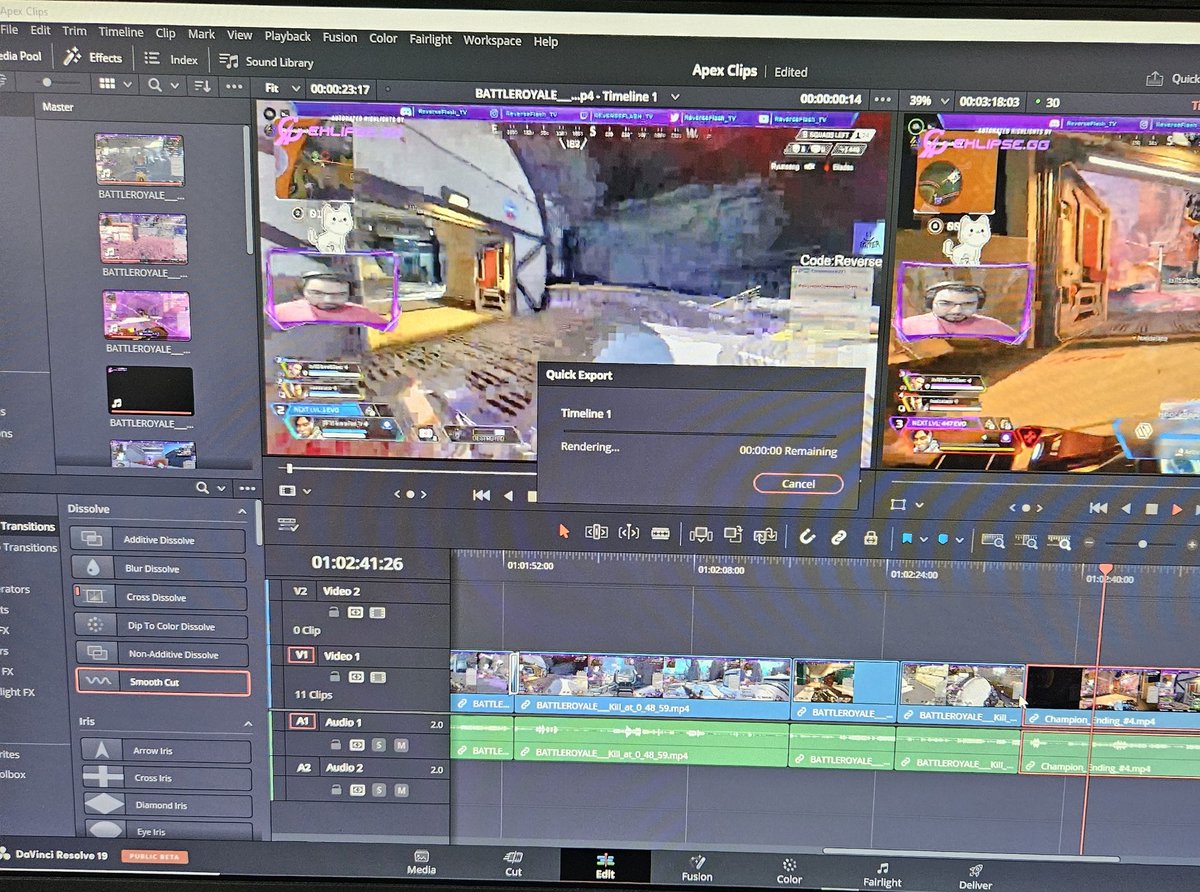Open the Playback menu
The image size is (1200, 892).
pyautogui.click(x=288, y=36)
